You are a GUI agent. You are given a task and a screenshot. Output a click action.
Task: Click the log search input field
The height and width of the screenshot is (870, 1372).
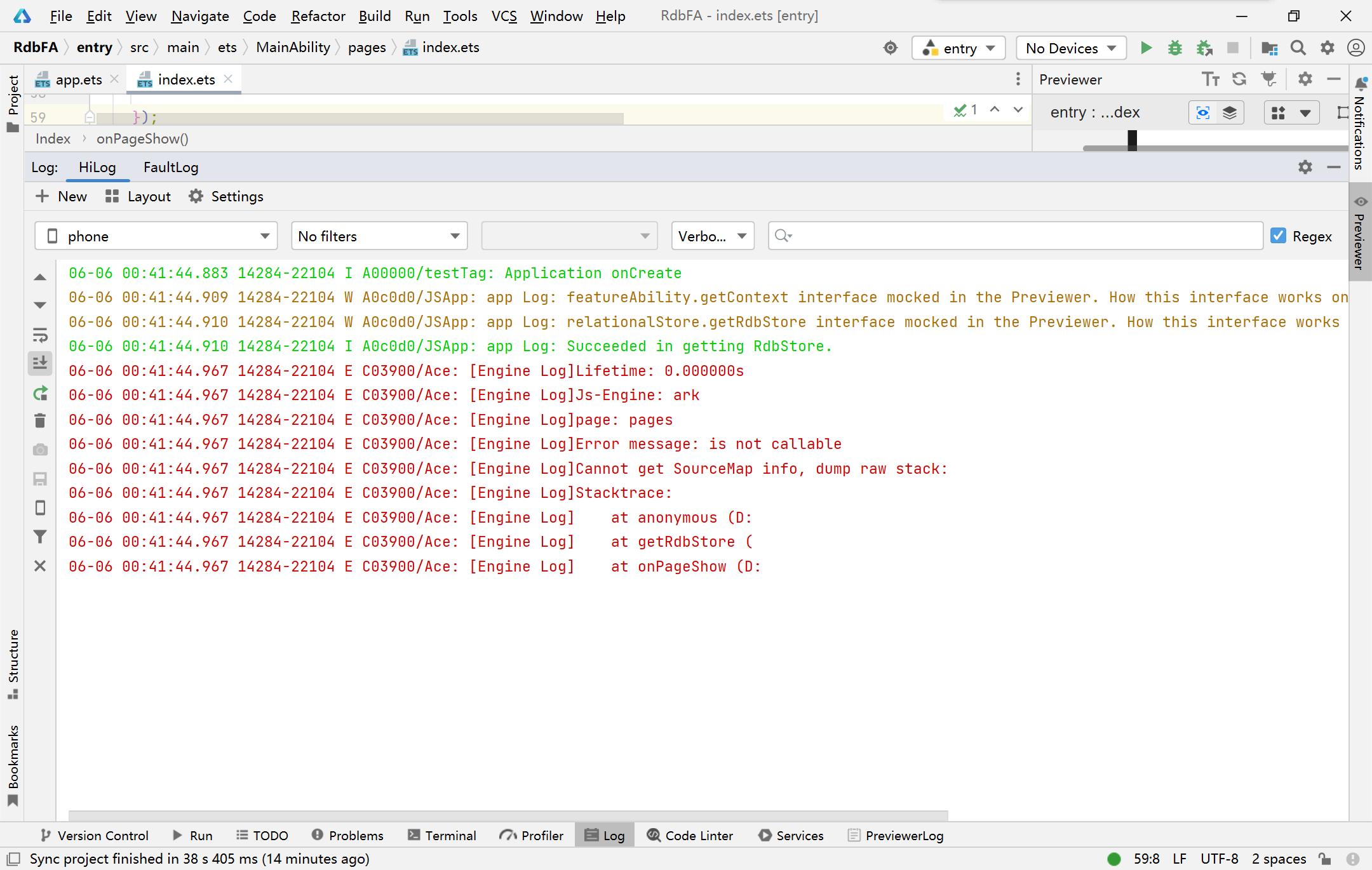coord(1015,236)
